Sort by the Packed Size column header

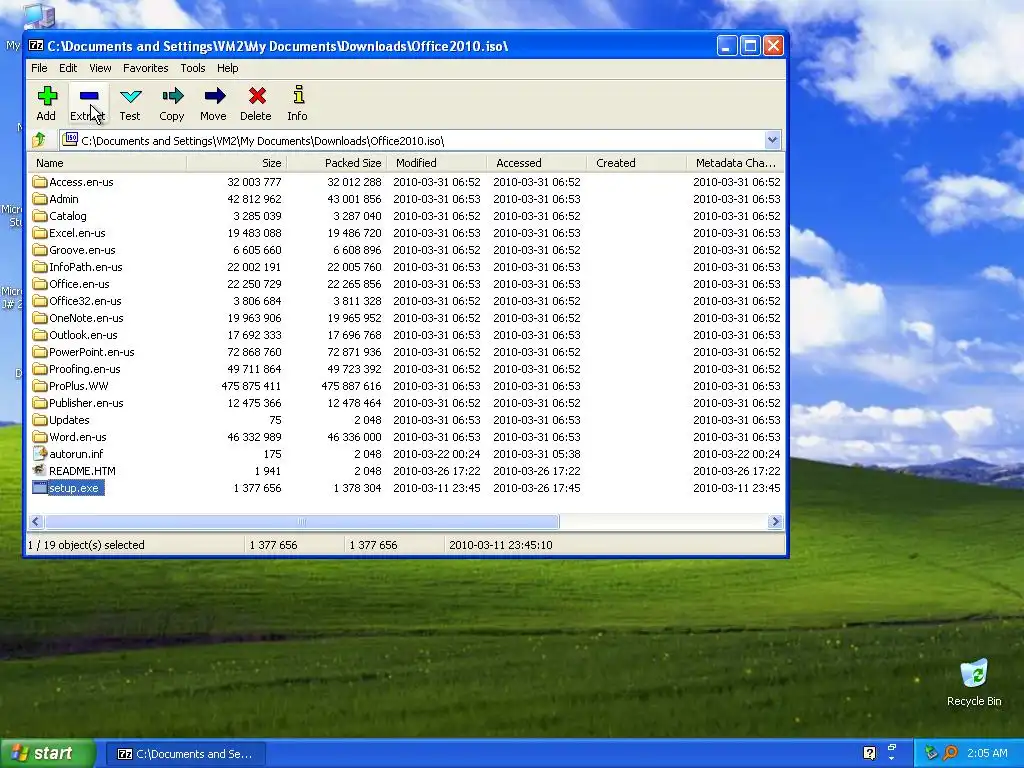[336, 163]
